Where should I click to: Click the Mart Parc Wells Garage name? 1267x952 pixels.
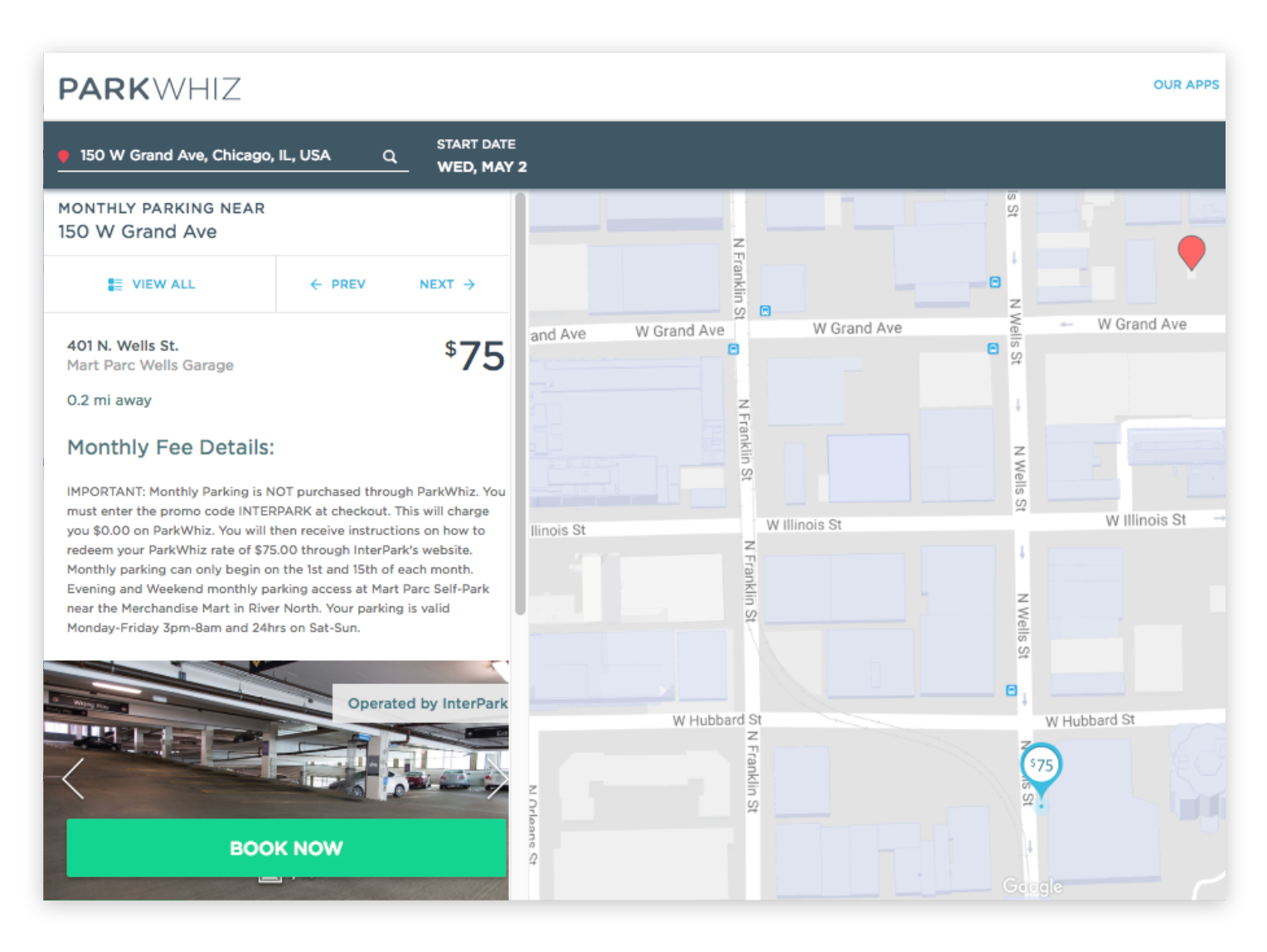click(150, 365)
